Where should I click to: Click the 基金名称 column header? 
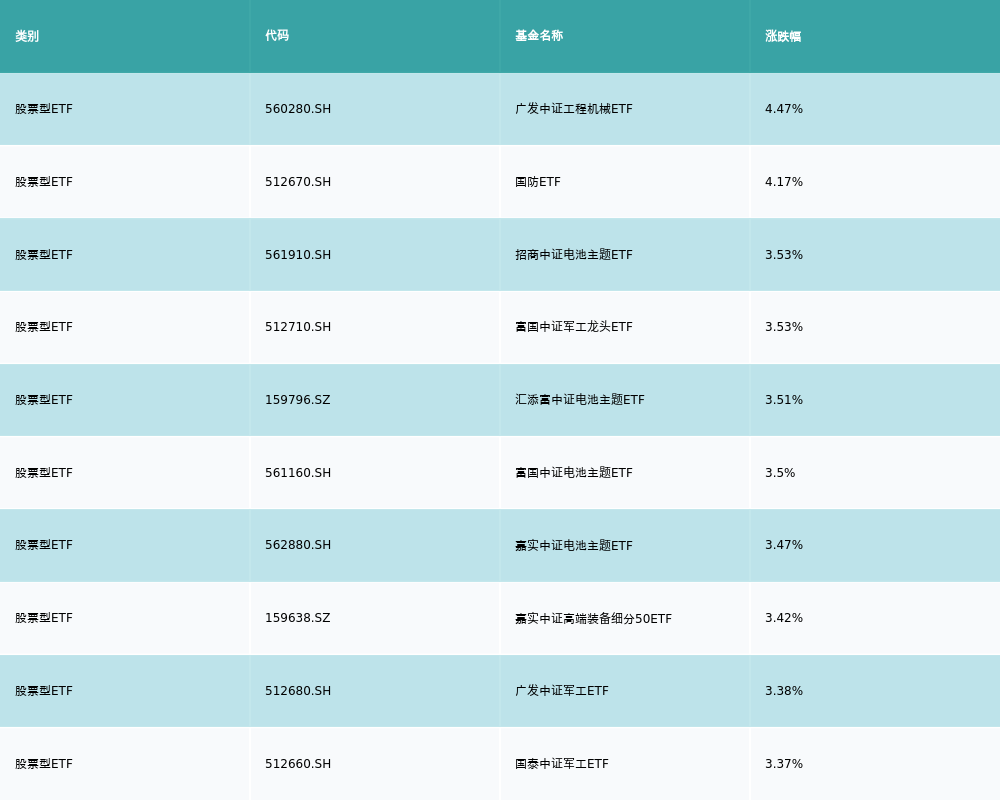click(539, 36)
